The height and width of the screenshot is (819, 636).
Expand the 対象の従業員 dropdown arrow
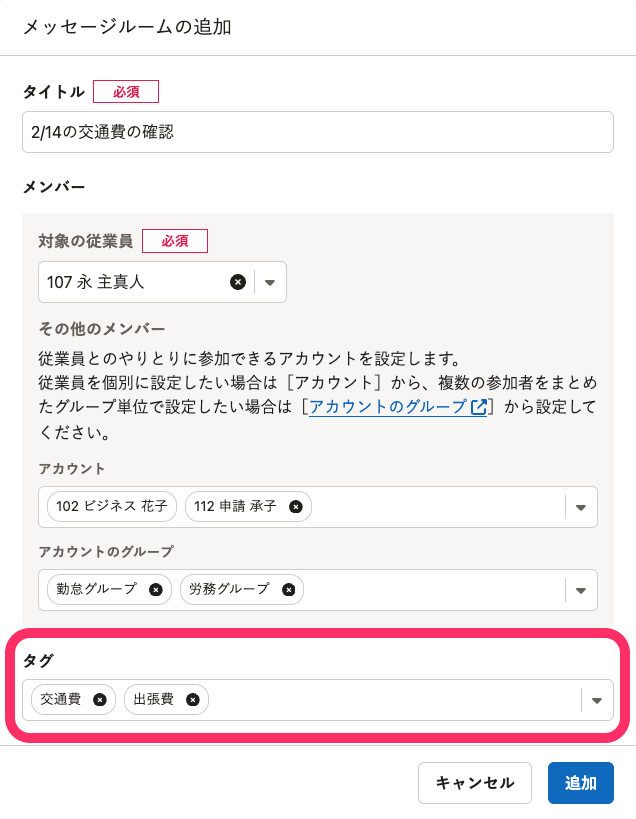270,282
